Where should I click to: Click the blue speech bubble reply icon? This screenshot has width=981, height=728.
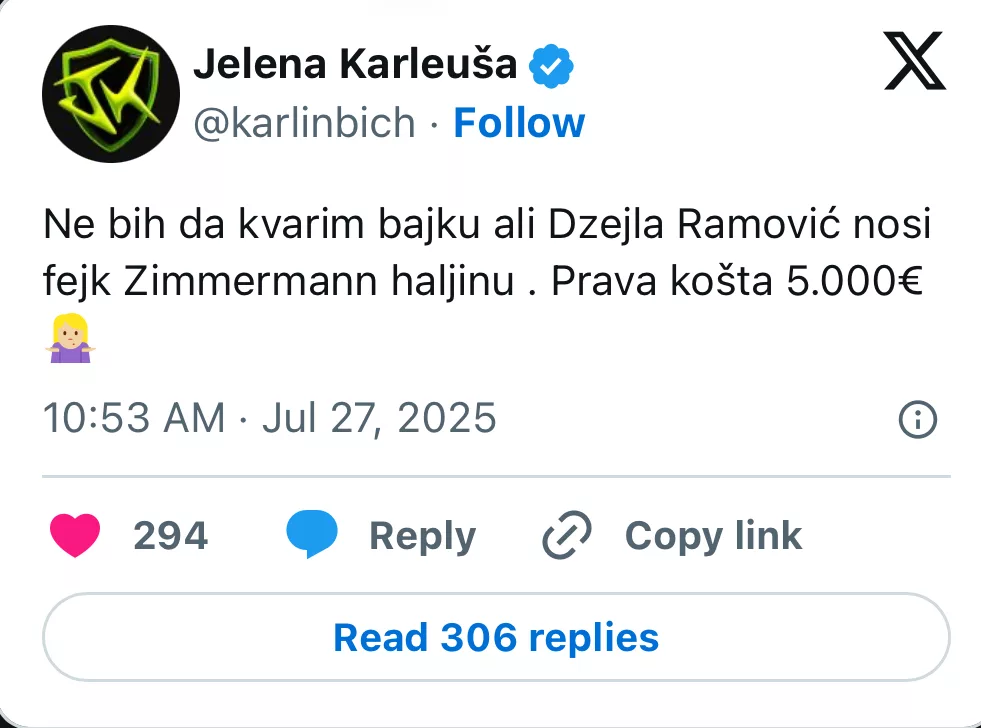coord(312,534)
